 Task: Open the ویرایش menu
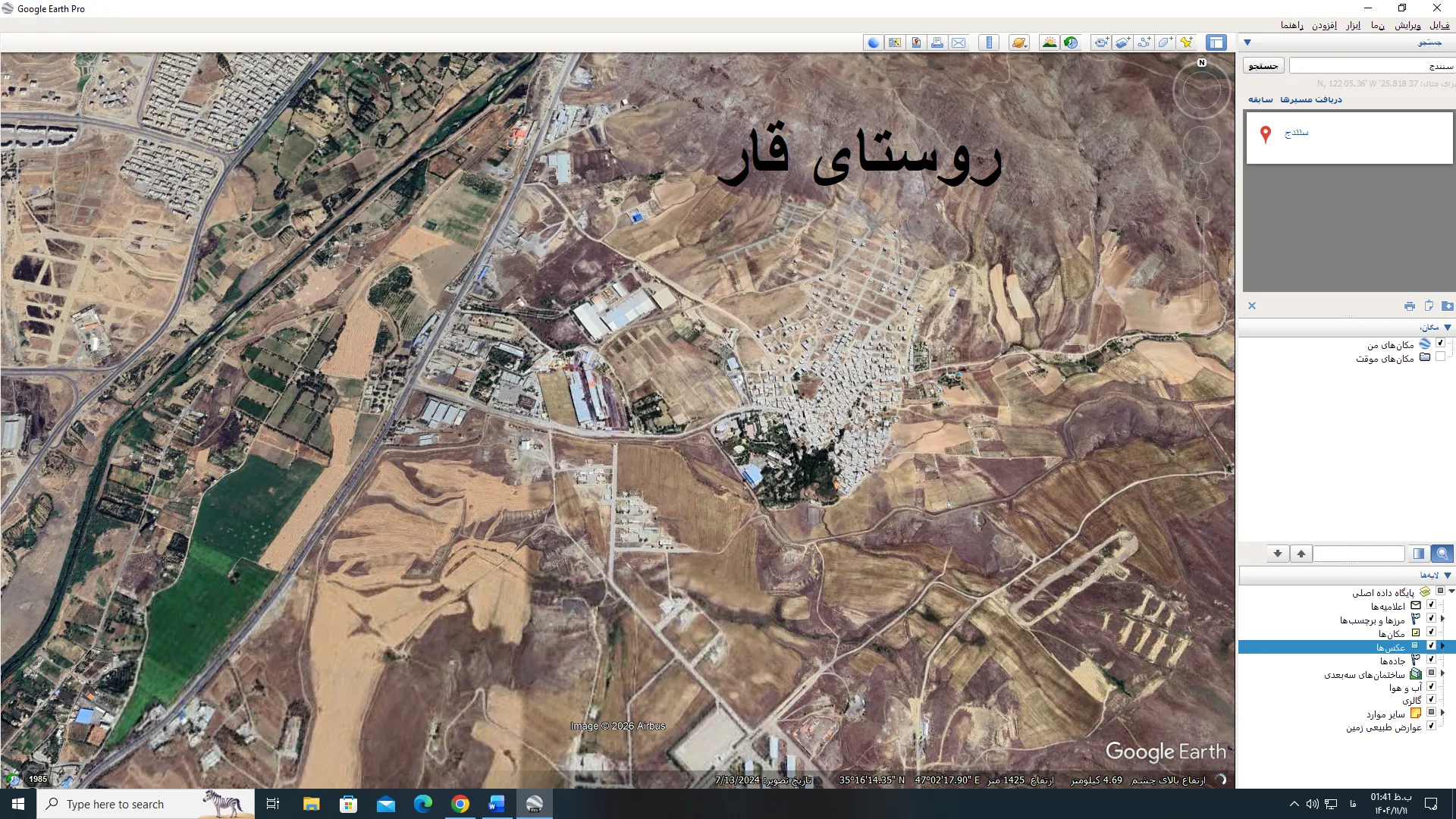pyautogui.click(x=1407, y=25)
